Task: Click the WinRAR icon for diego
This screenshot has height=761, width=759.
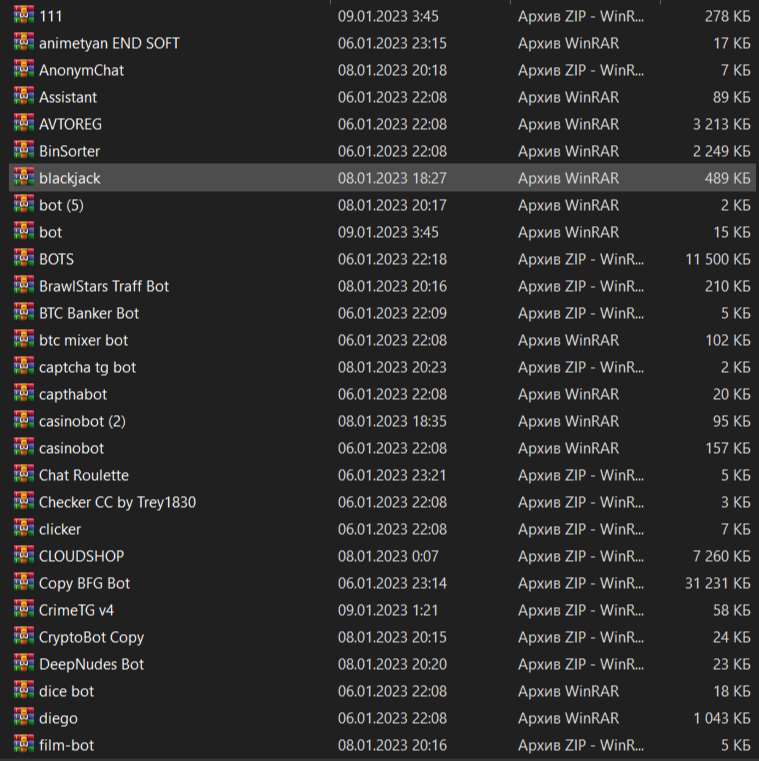Action: coord(23,718)
